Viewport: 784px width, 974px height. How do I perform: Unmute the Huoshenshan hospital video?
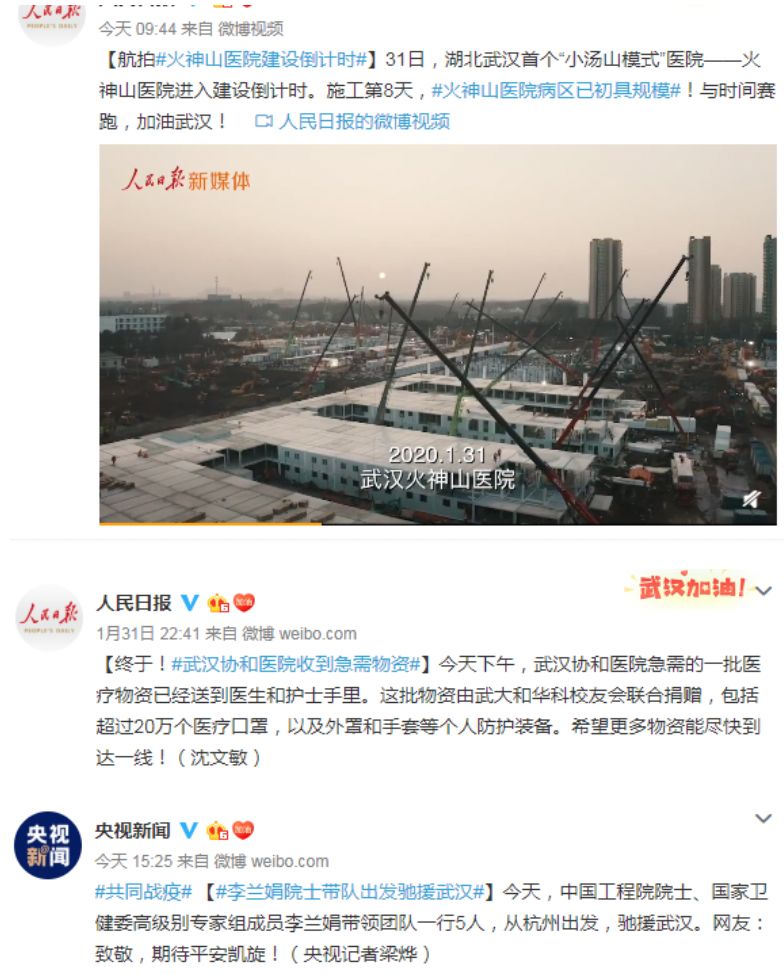tap(751, 499)
